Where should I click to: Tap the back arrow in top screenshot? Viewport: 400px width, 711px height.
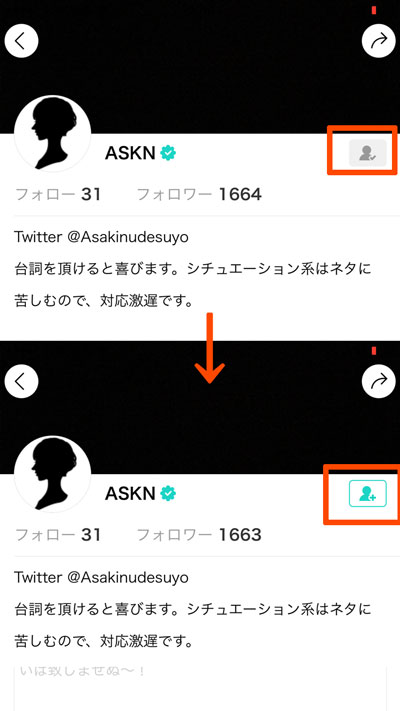[x=21, y=41]
